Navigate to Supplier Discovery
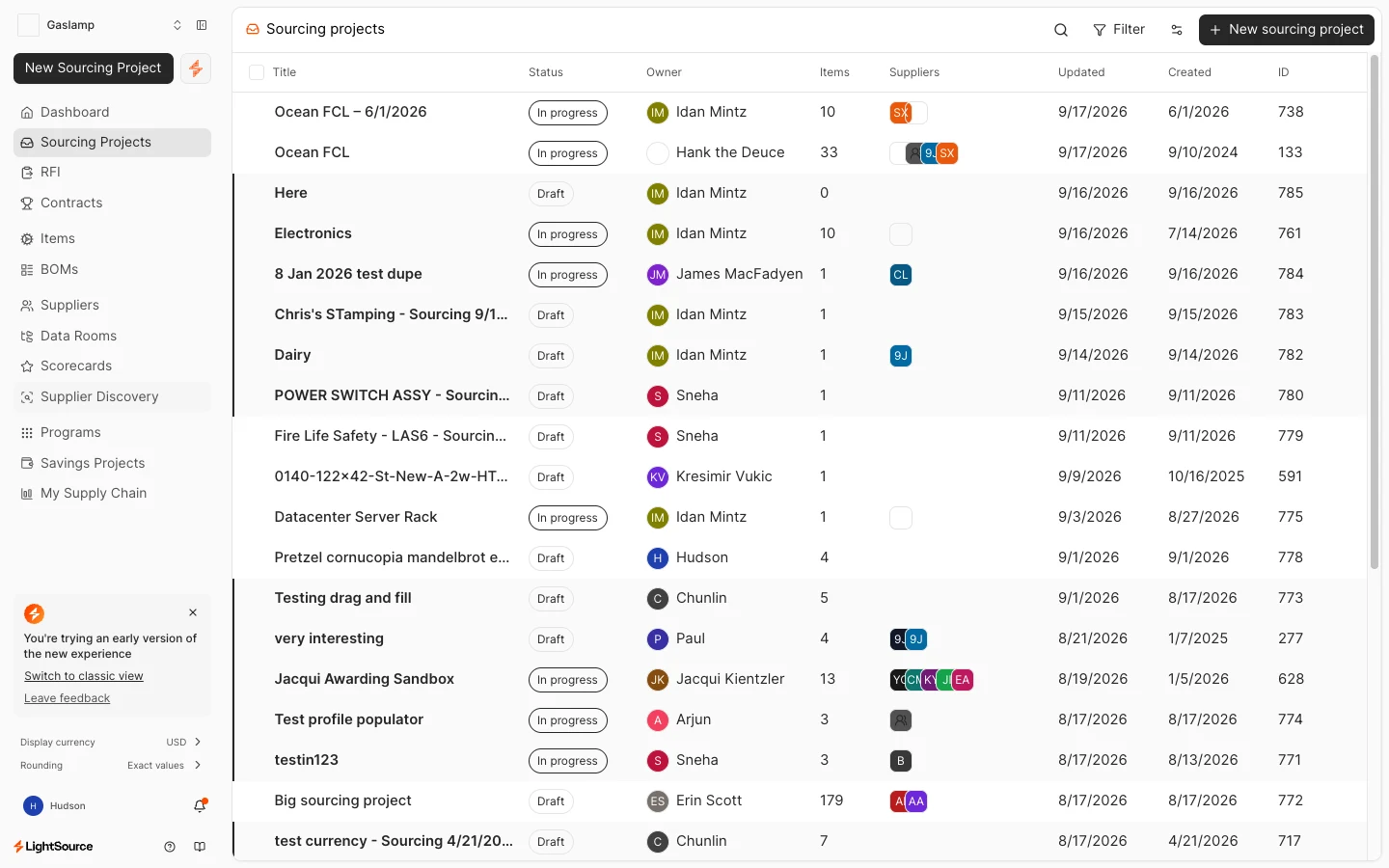This screenshot has height=868, width=1389. click(x=112, y=396)
